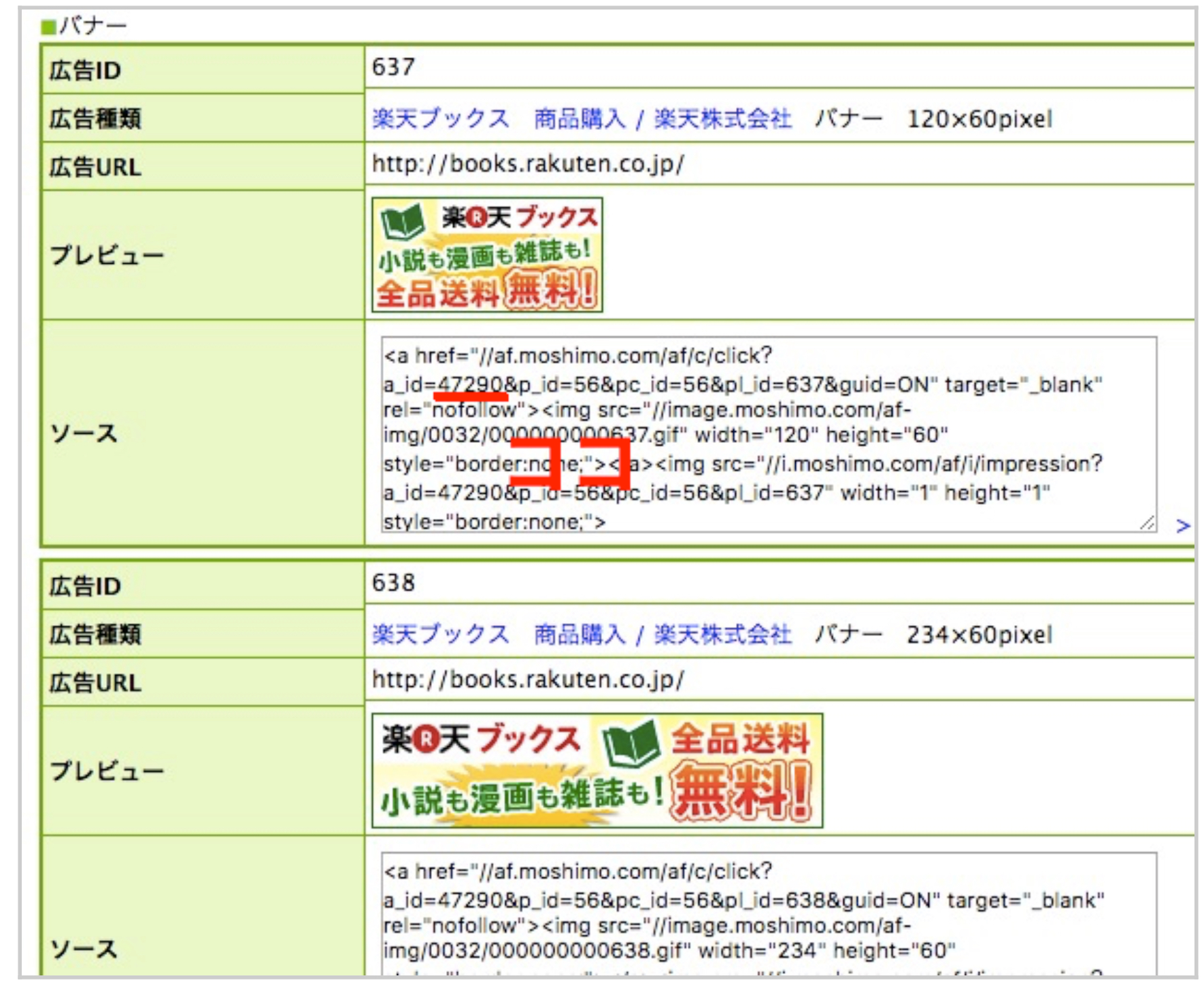
Task: Click the 広告種類 label of ad 637
Action: 95,119
